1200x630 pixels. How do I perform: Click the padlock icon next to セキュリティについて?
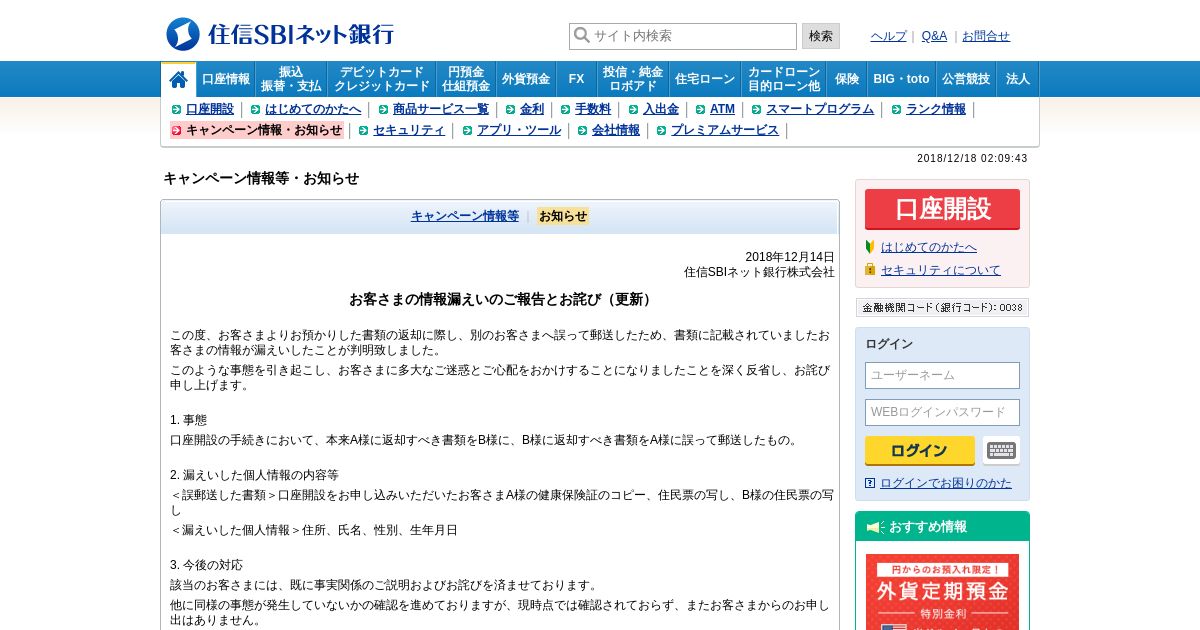pos(870,269)
